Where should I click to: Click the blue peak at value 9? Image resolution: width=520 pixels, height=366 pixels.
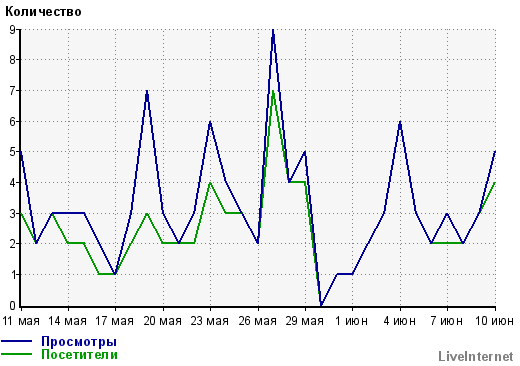click(273, 32)
